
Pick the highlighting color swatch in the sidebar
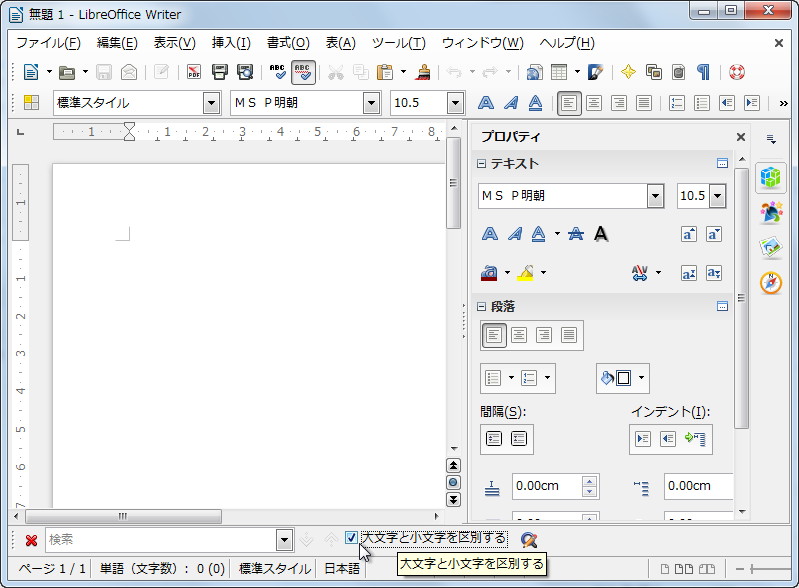(525, 274)
